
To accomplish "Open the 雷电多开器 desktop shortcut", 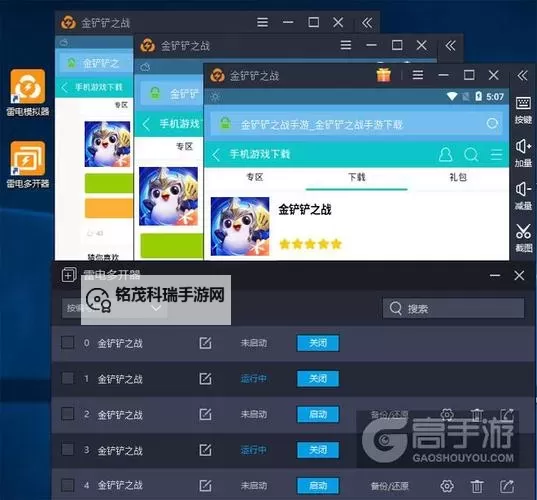I will (x=28, y=164).
